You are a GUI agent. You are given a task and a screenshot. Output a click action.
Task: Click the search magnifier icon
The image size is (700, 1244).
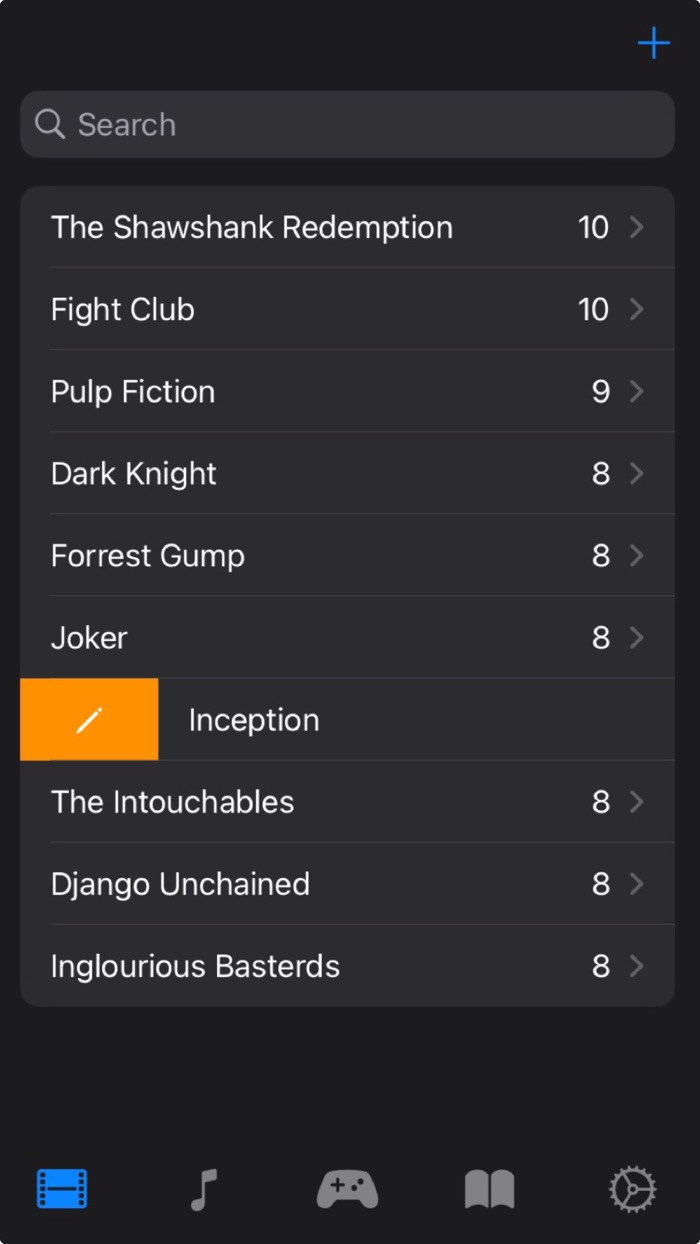[x=49, y=124]
